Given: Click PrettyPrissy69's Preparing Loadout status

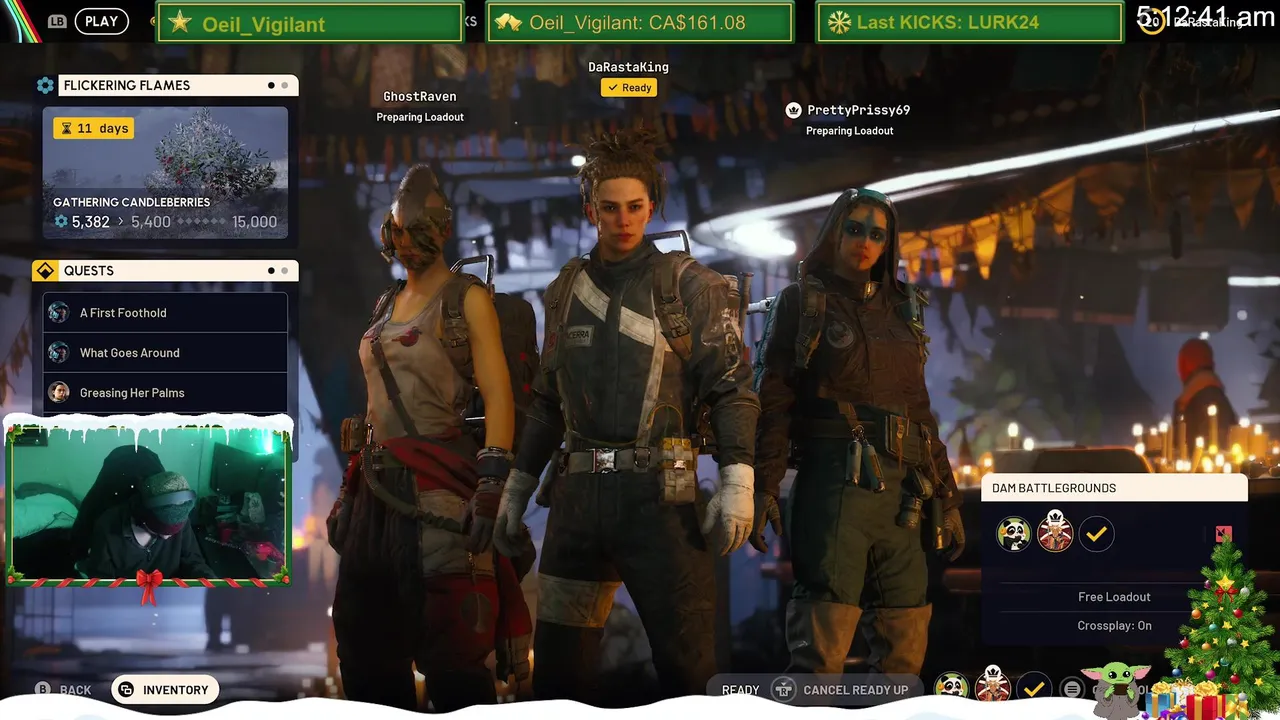Looking at the screenshot, I should point(850,131).
